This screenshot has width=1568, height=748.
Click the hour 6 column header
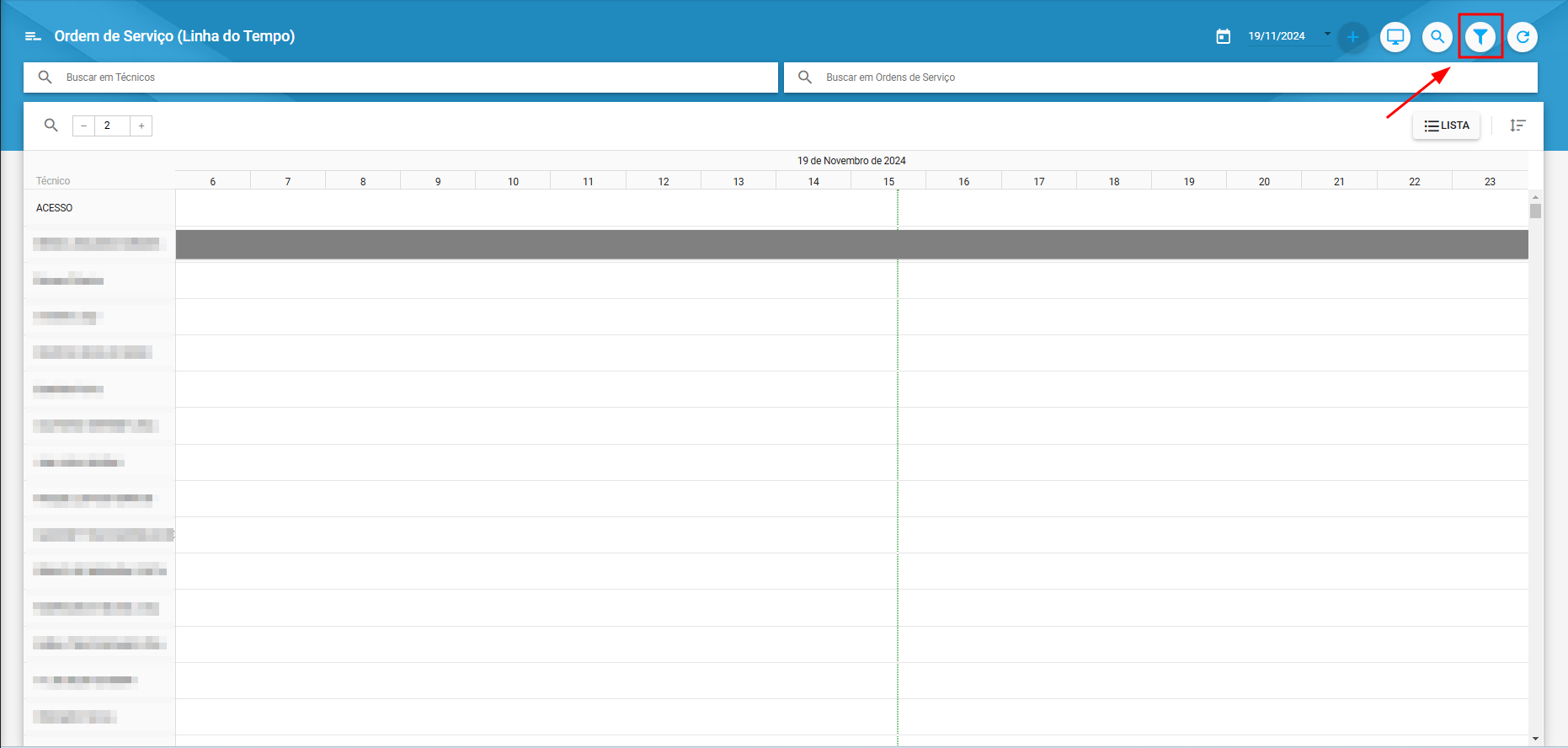213,181
